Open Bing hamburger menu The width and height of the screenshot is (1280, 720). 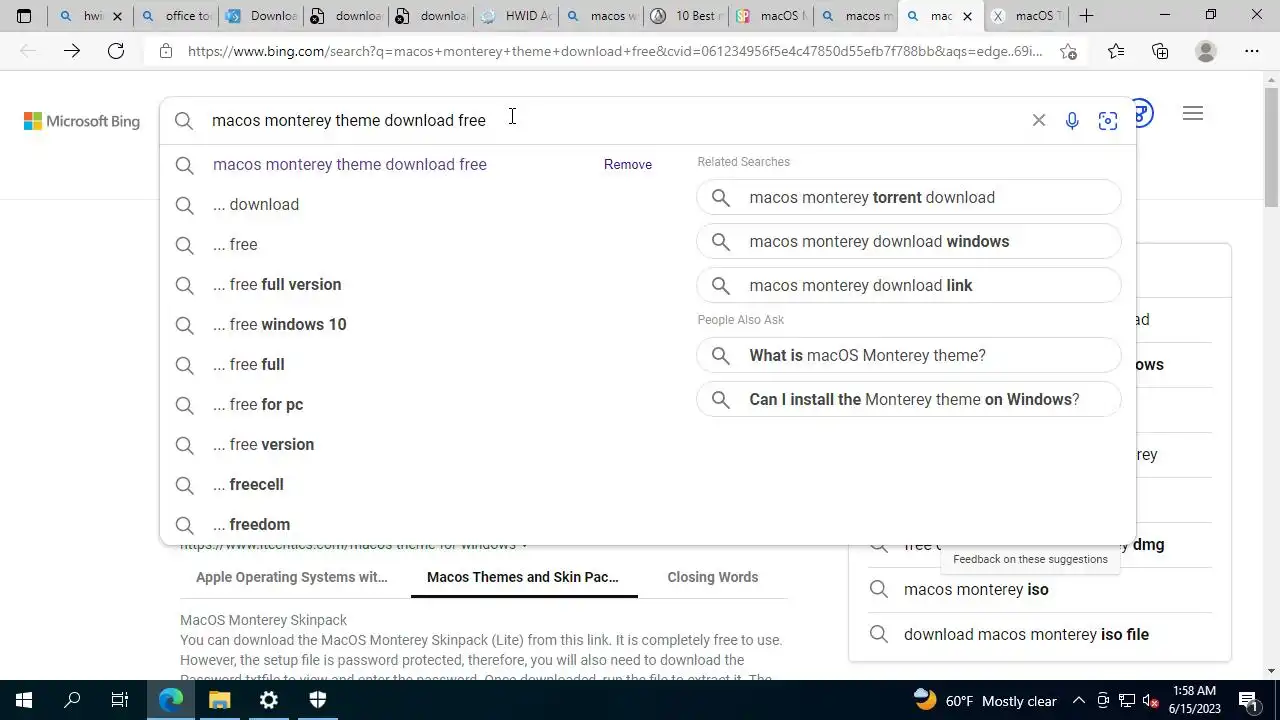tap(1192, 114)
